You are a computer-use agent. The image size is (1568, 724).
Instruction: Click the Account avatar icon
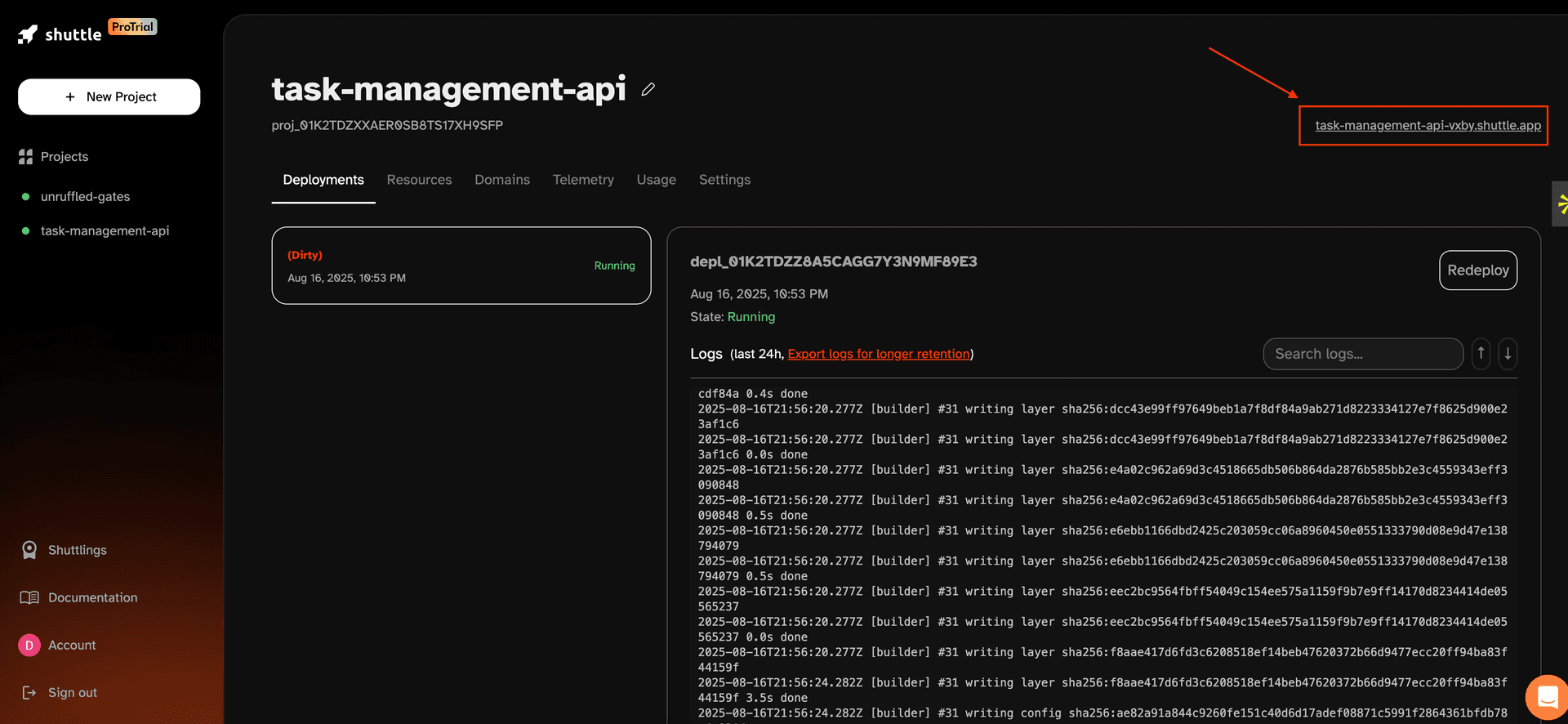pos(29,645)
